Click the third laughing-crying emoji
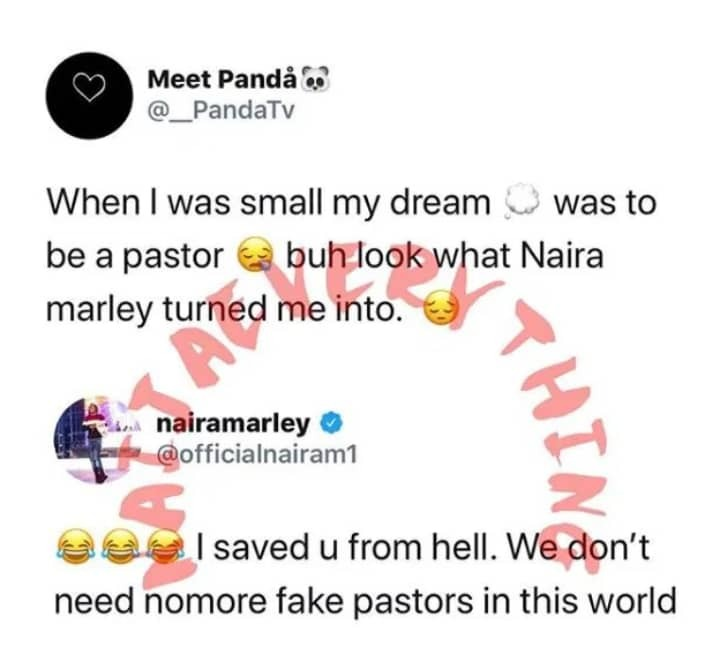Screen dimensions: 720x661 click(167, 546)
